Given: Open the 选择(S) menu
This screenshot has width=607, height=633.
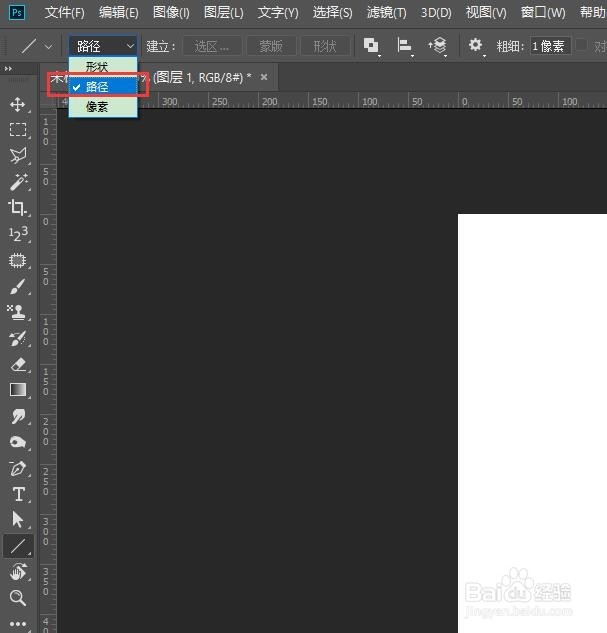Looking at the screenshot, I should pyautogui.click(x=333, y=13).
